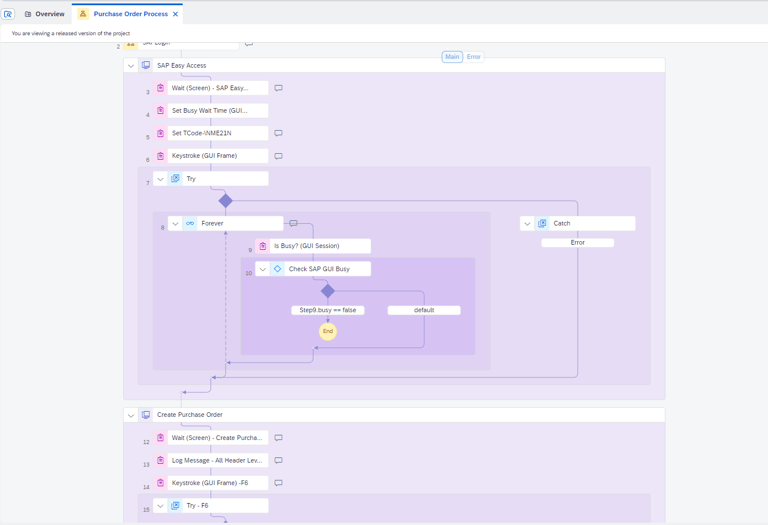This screenshot has height=525, width=768.
Task: Collapse the Try block at step 7
Action: (160, 179)
